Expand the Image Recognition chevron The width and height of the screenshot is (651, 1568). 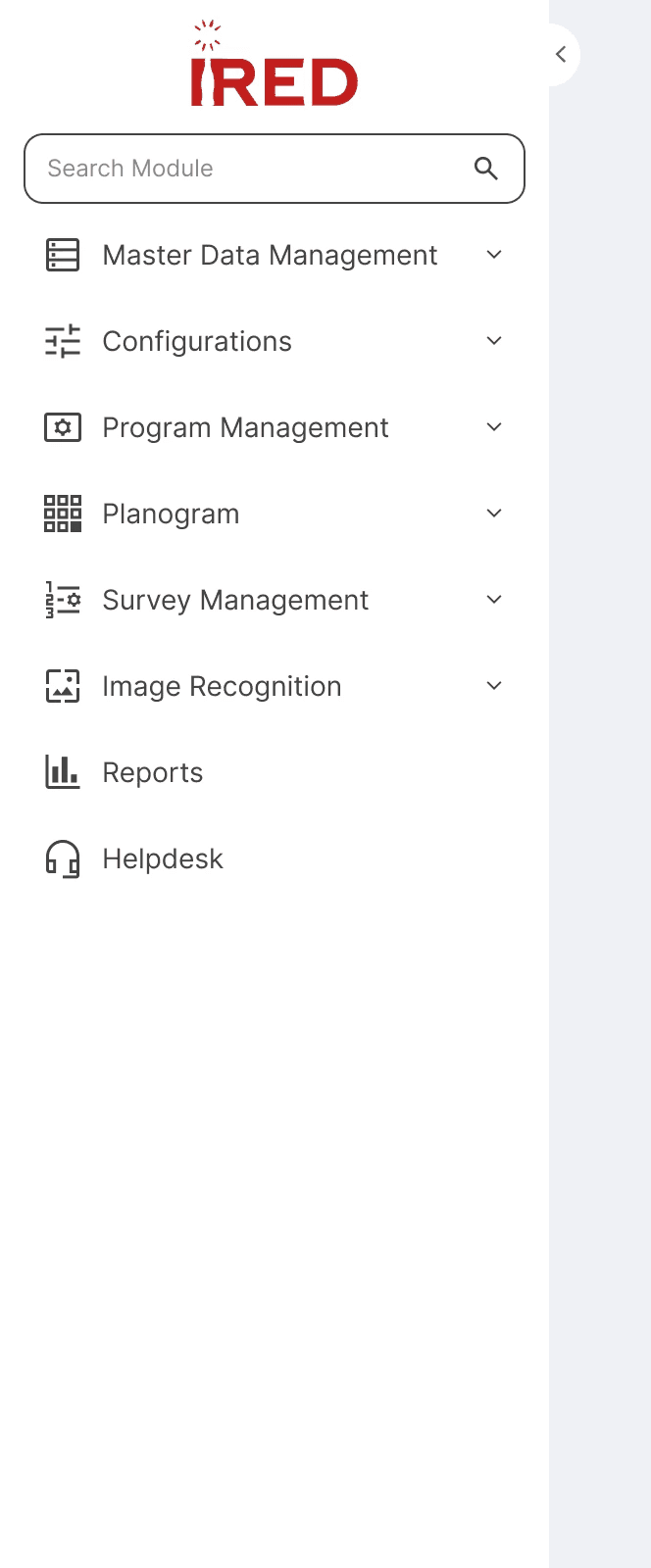(494, 686)
